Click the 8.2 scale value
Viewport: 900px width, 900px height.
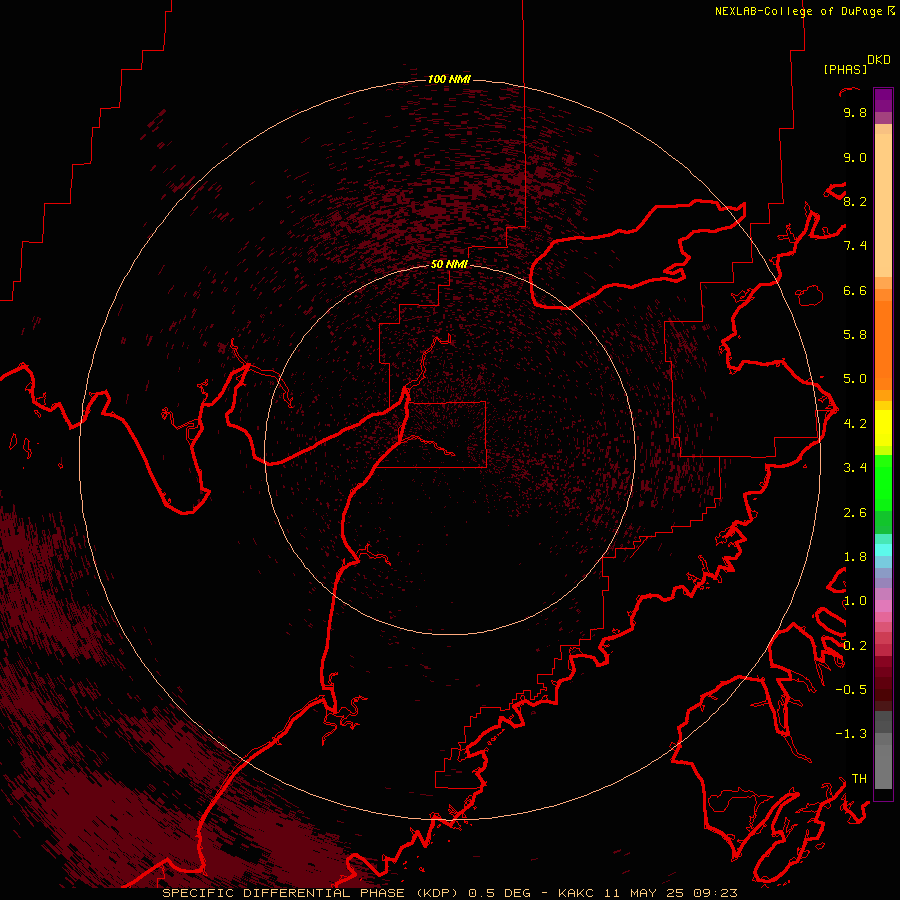click(855, 201)
